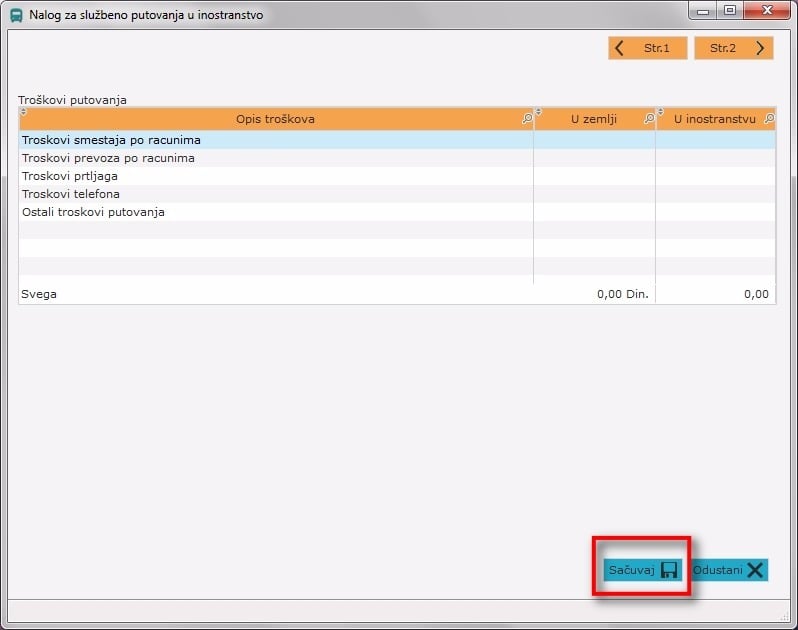
Task: Click the Svega total label
Action: click(x=39, y=294)
